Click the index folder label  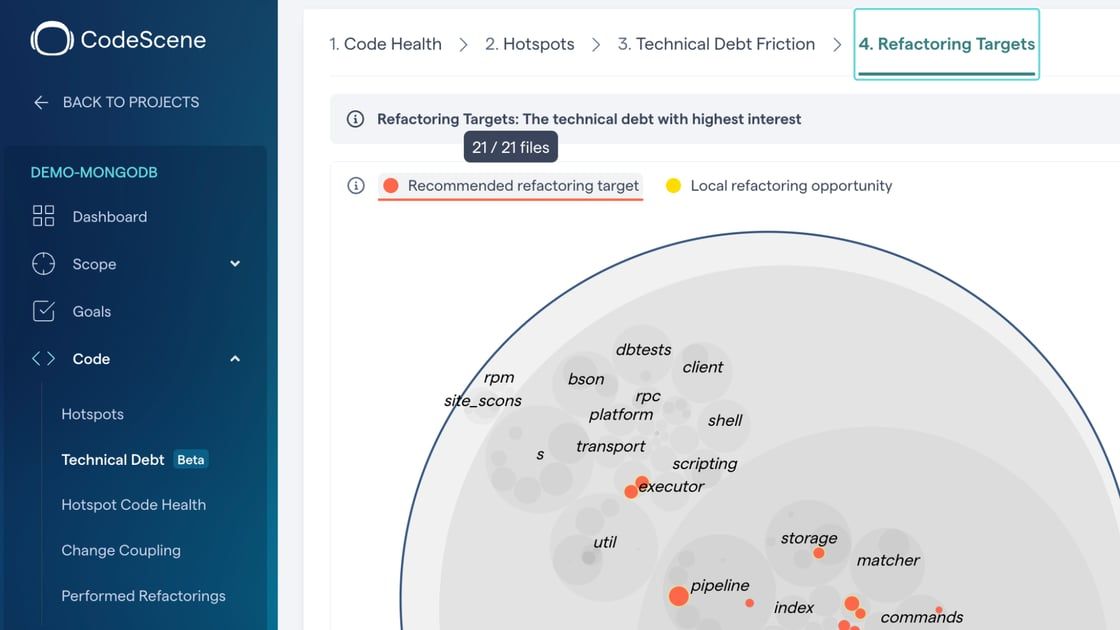794,607
